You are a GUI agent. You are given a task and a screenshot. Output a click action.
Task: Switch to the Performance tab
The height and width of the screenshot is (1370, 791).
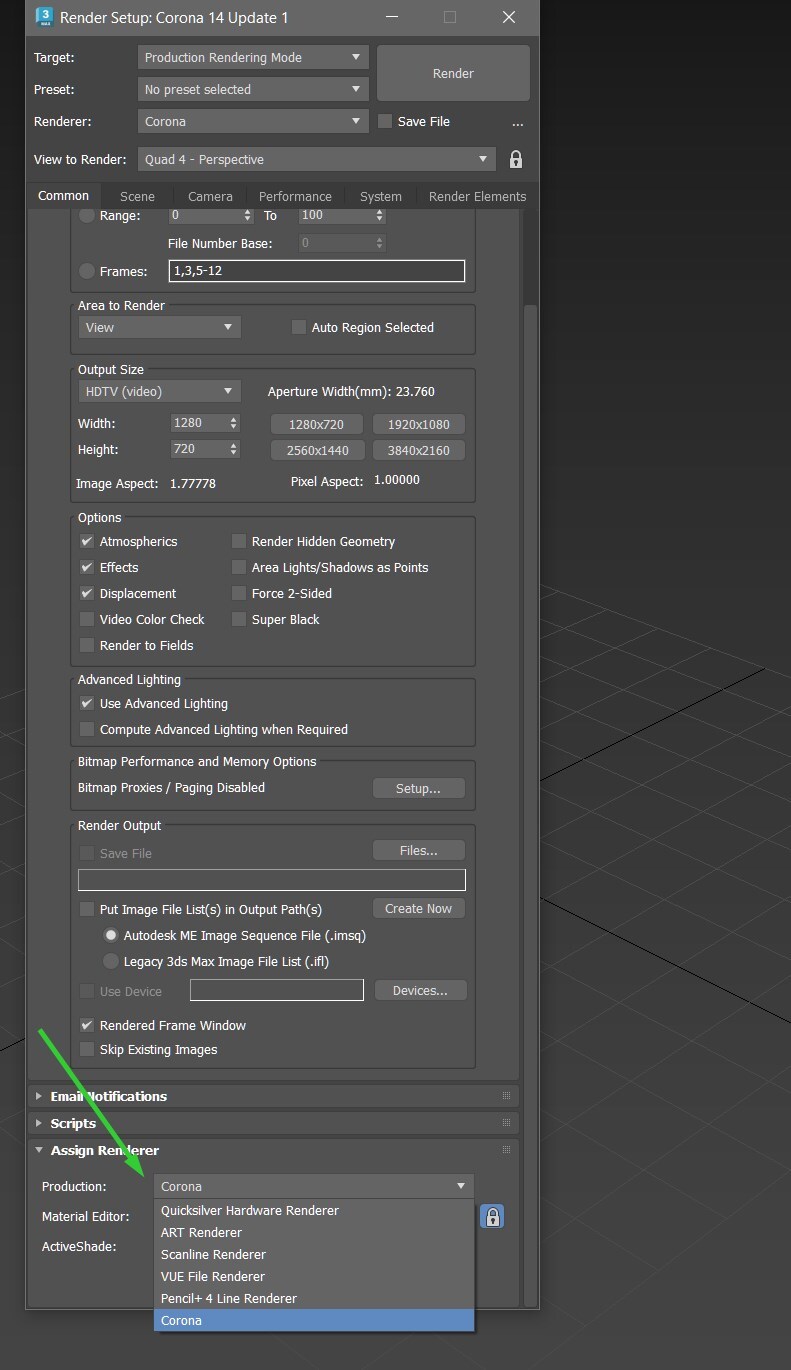point(295,196)
